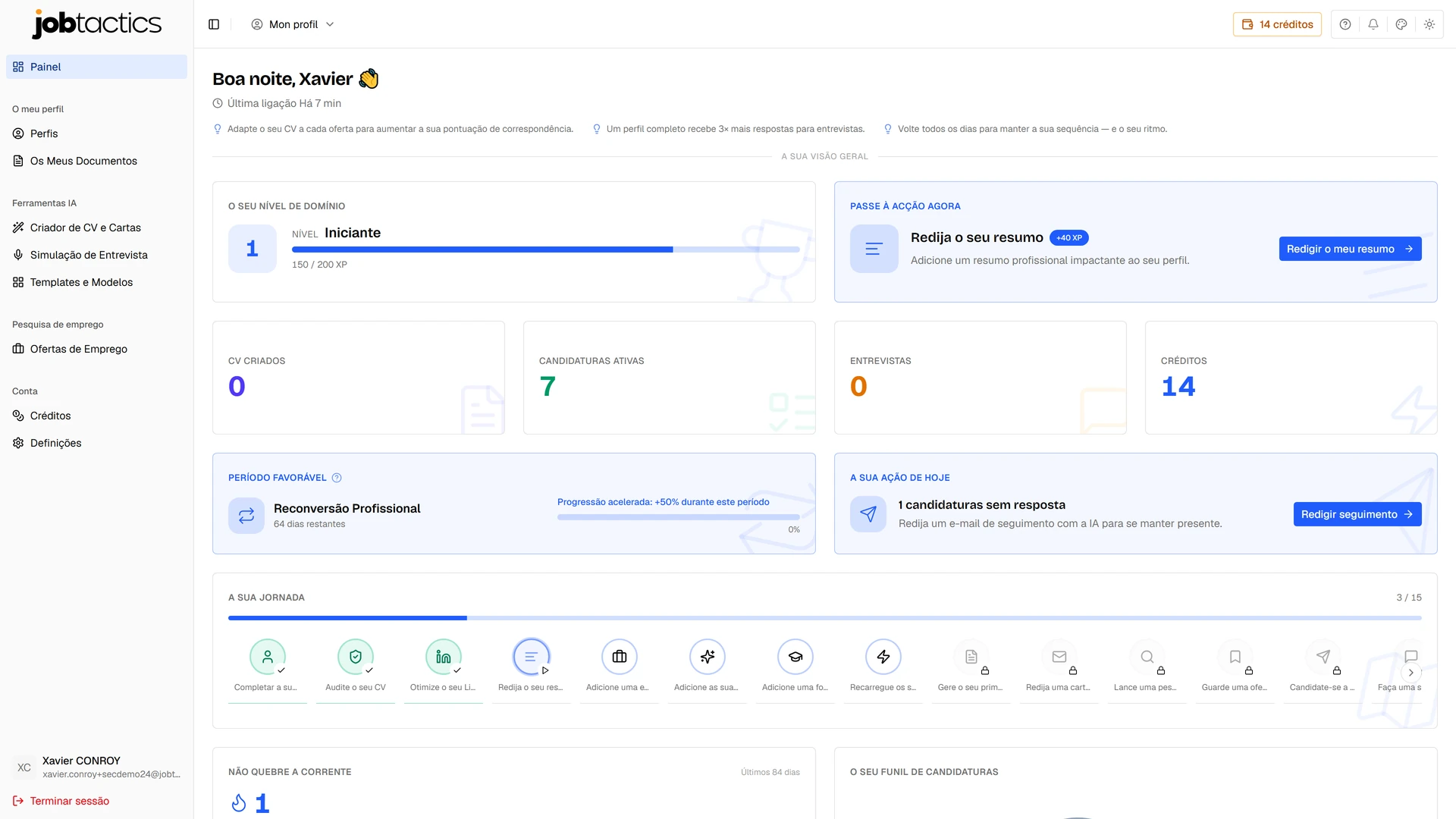Click the 'Últimos 84 dias' label
The image size is (1456, 819).
point(770,772)
